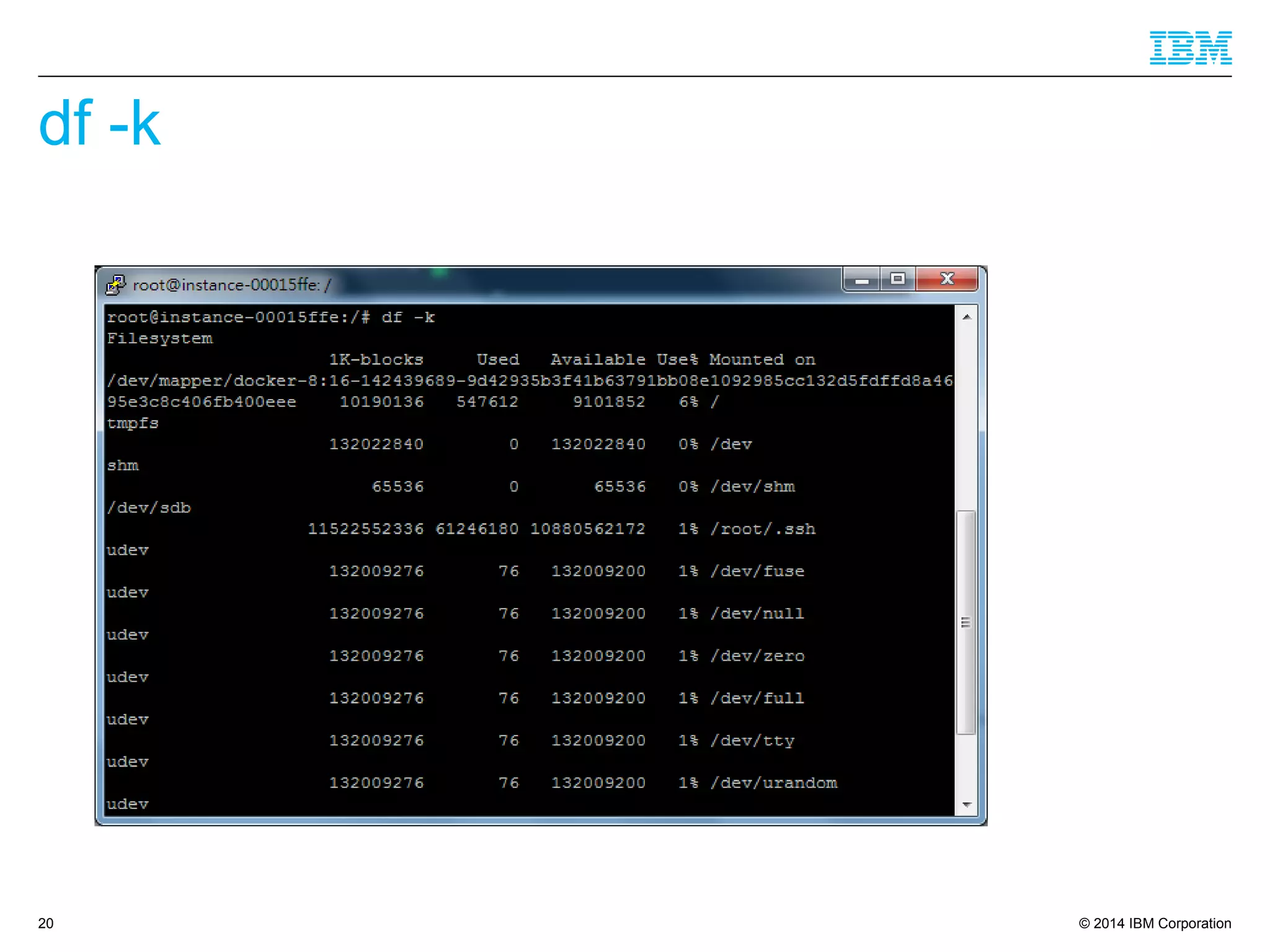
Task: Click the 'Filesystem' column header
Action: pyautogui.click(x=159, y=338)
